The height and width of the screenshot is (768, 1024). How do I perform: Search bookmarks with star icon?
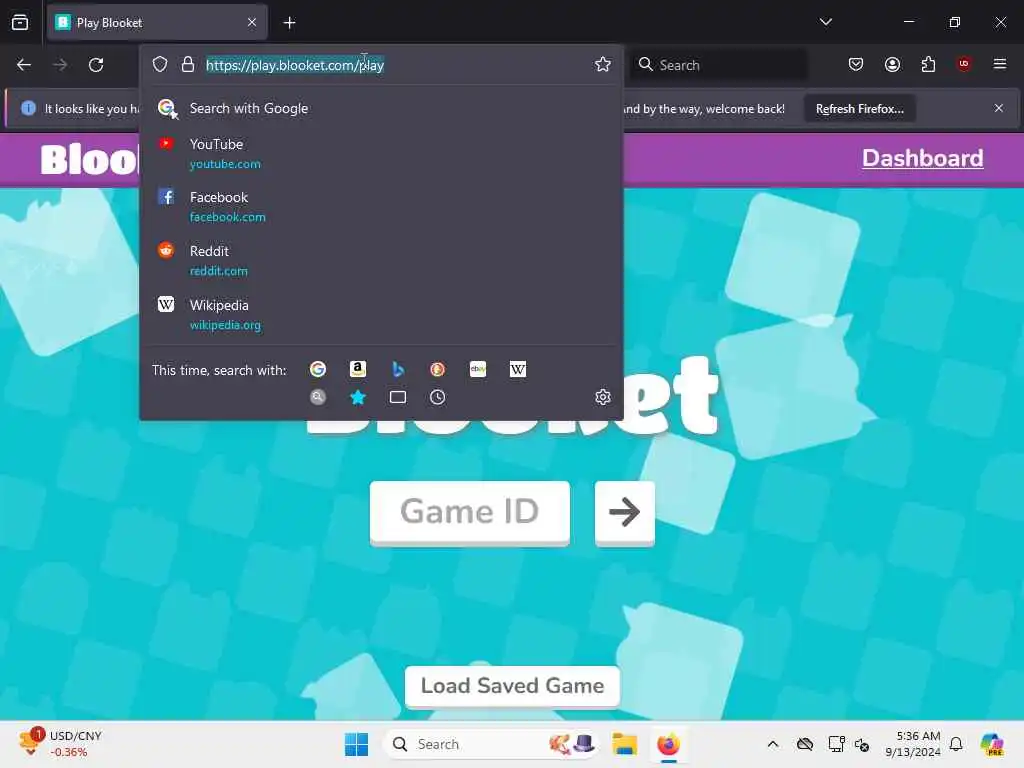(358, 397)
